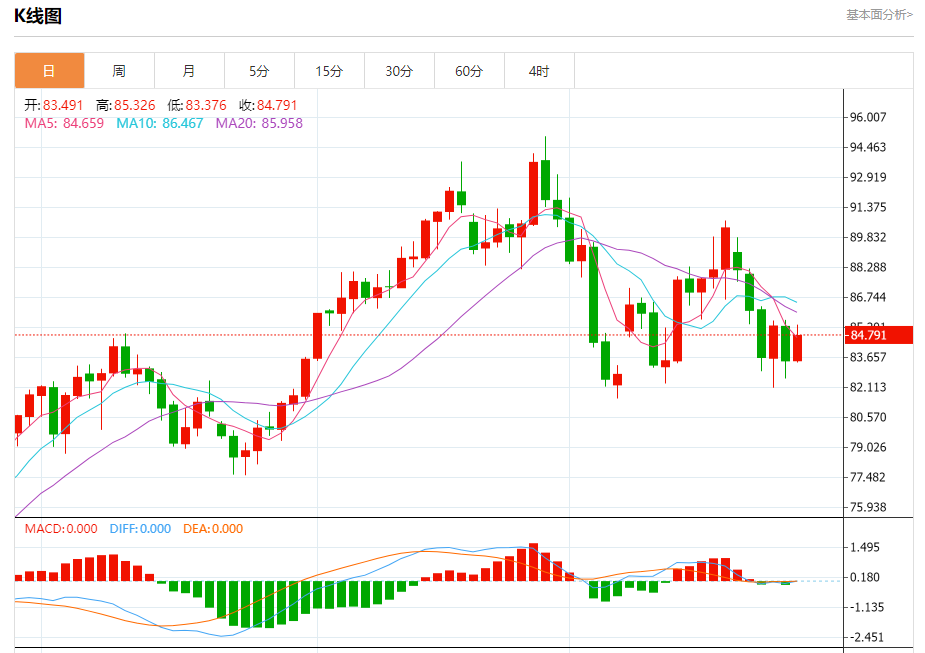Screen dimensions: 925x653
Task: Click the 94.463 price axis label
Action: [868, 147]
